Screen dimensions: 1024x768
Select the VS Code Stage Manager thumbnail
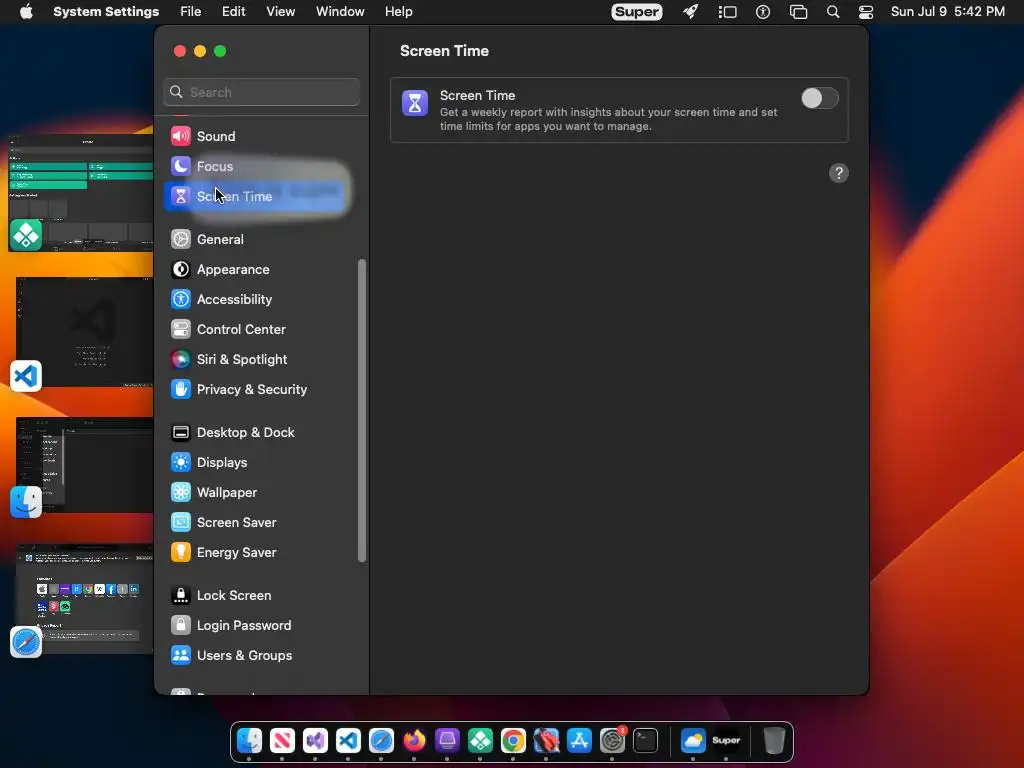(84, 333)
